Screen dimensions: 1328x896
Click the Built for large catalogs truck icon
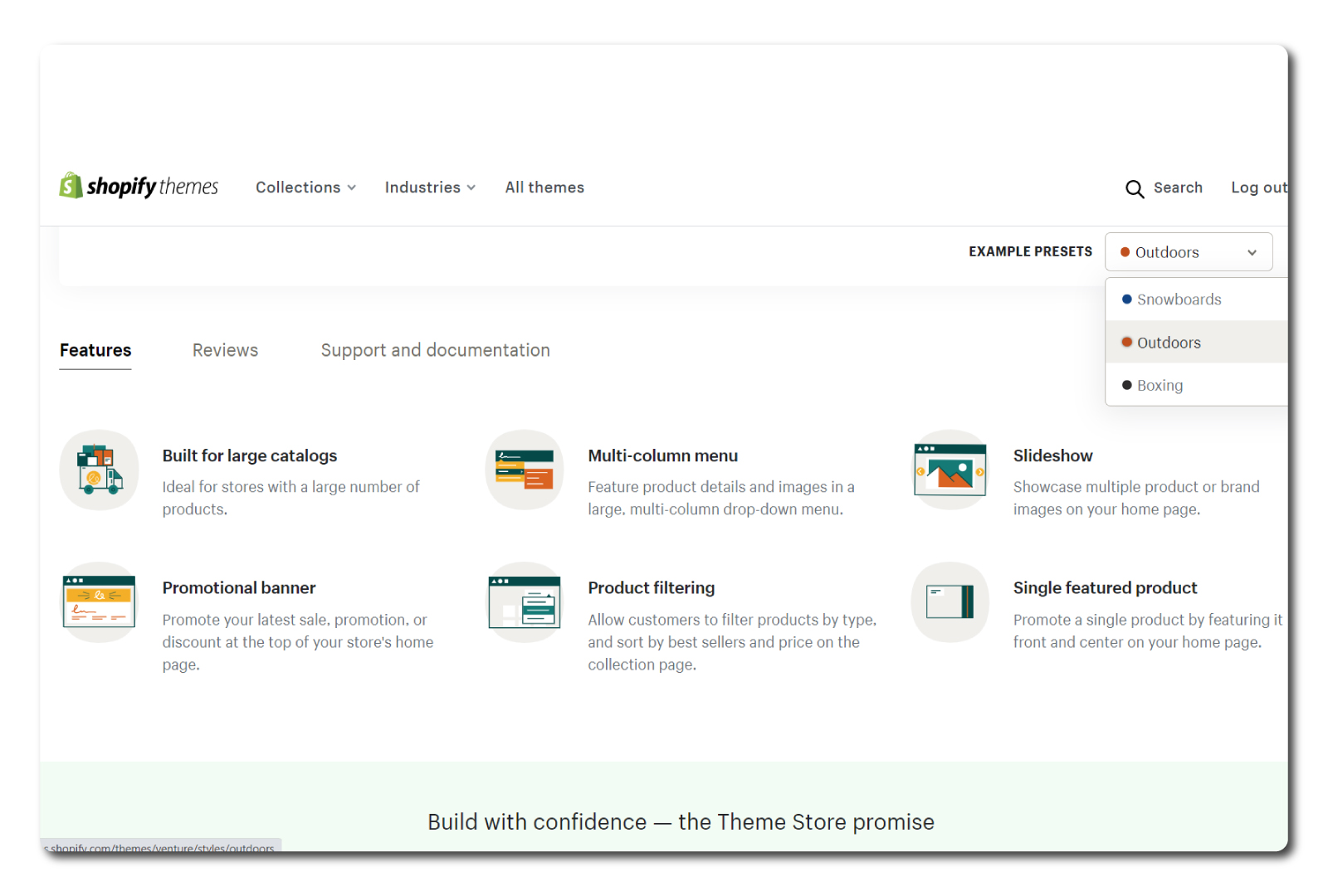pyautogui.click(x=99, y=470)
